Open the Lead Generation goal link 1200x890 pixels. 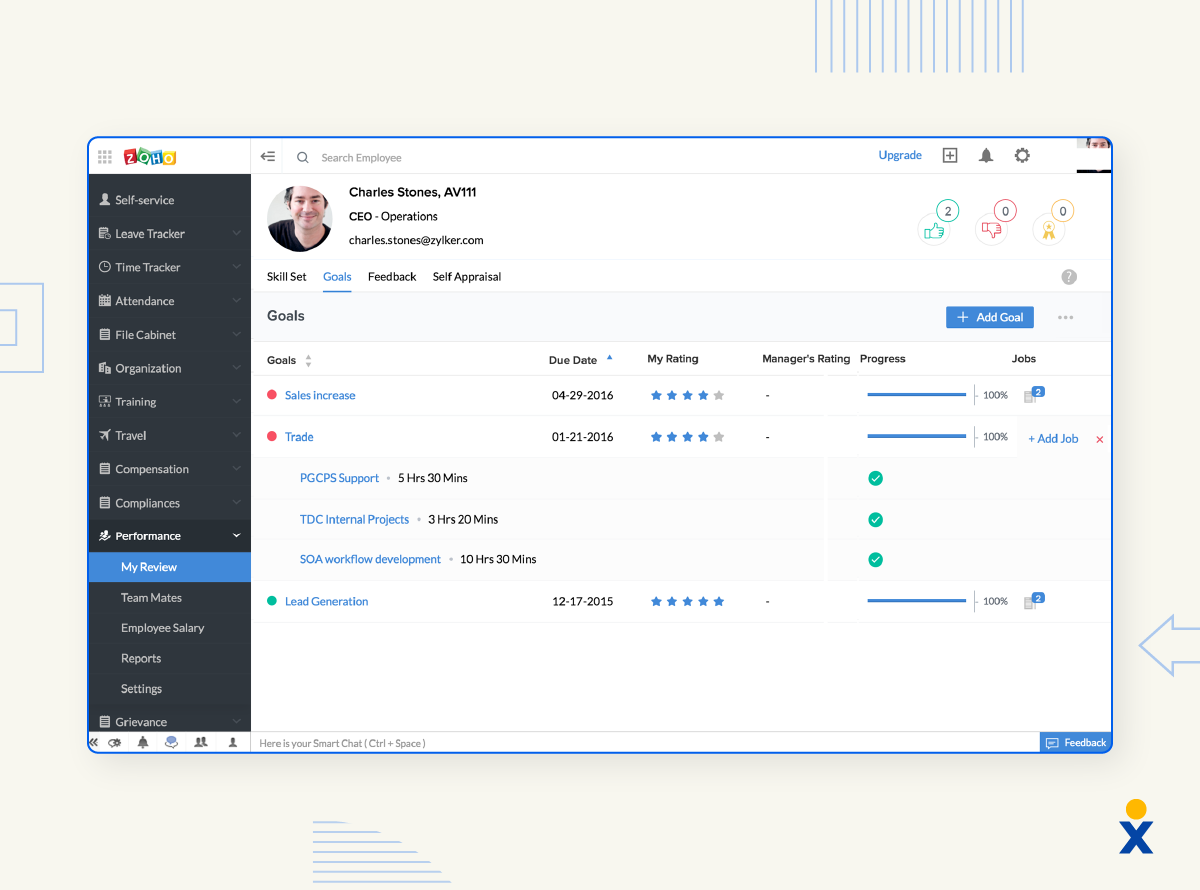(x=326, y=600)
